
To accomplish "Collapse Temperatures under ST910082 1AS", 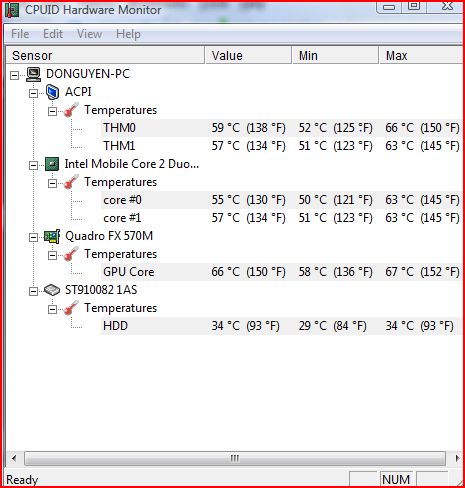I will [x=52, y=309].
